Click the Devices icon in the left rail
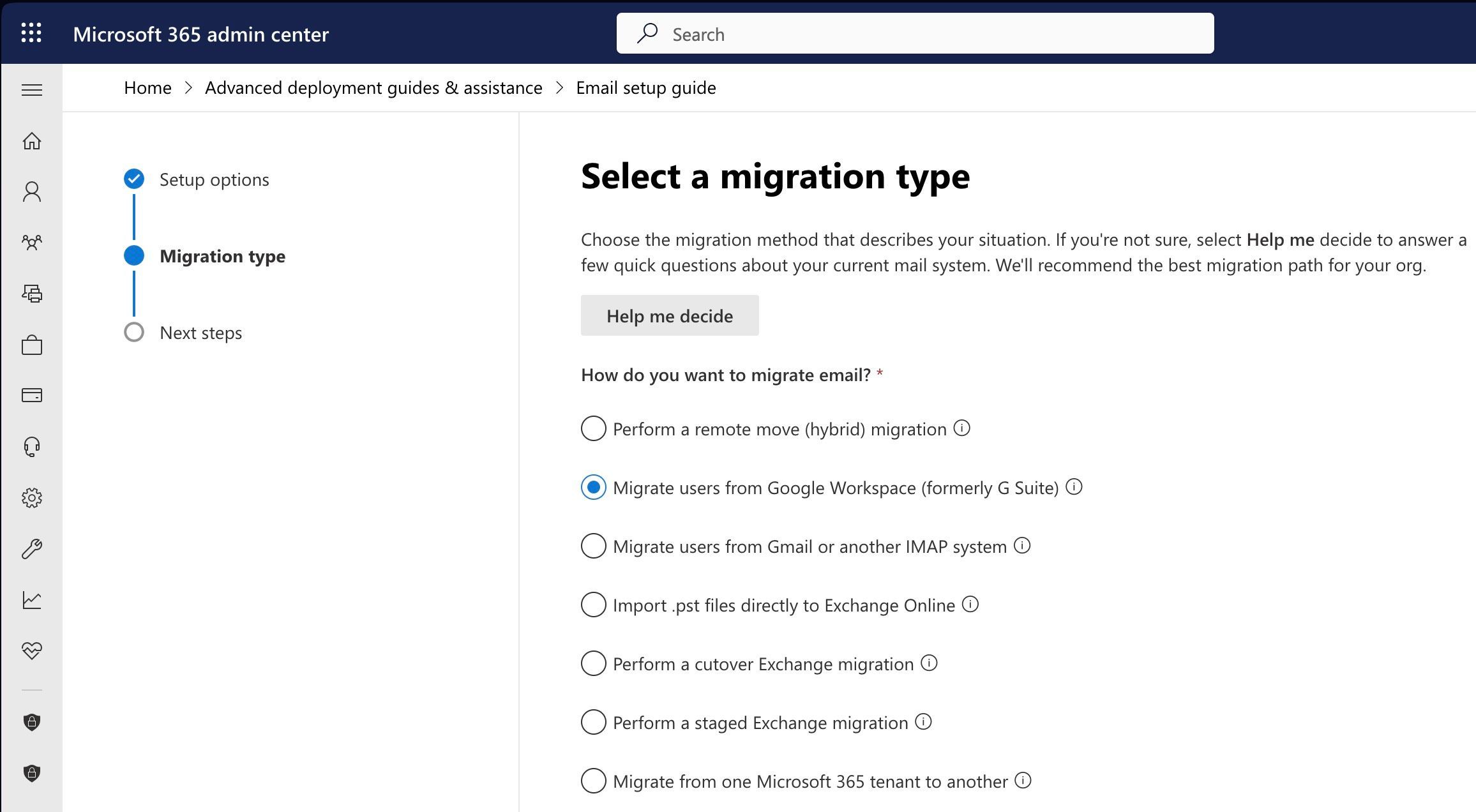The width and height of the screenshot is (1476, 812). click(31, 294)
